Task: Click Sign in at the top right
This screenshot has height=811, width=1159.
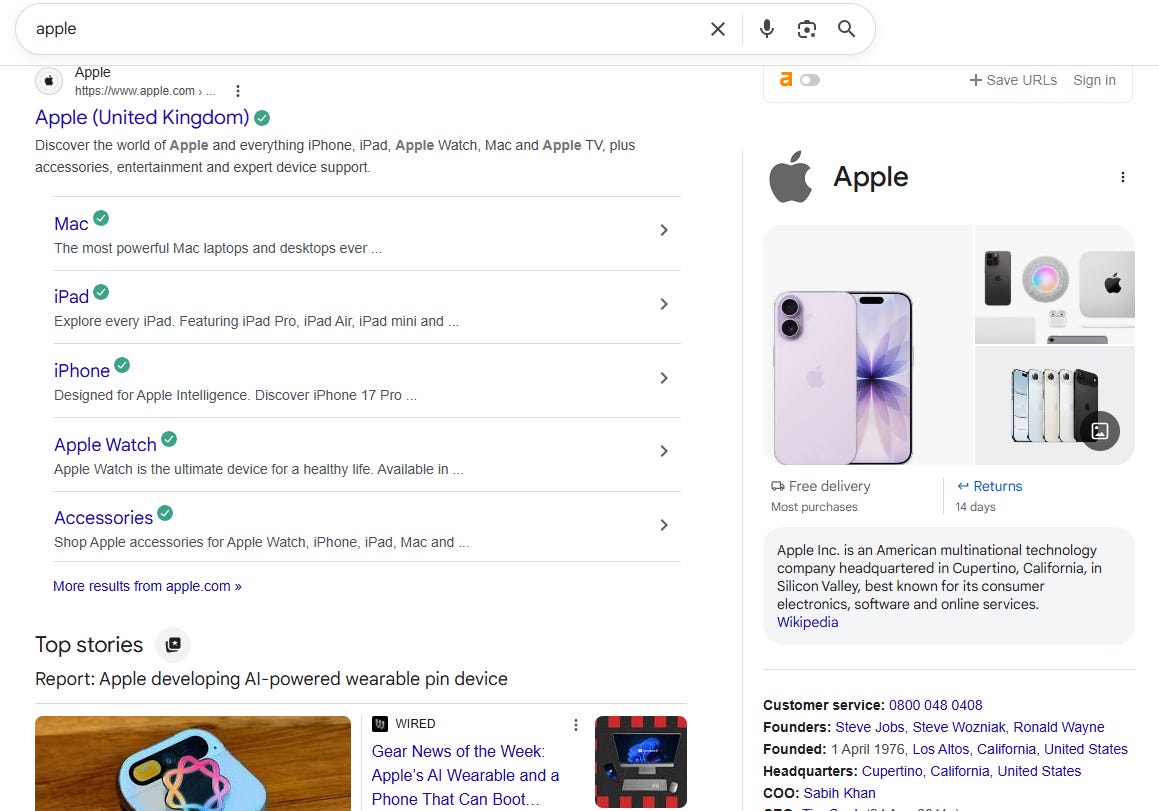Action: 1094,80
